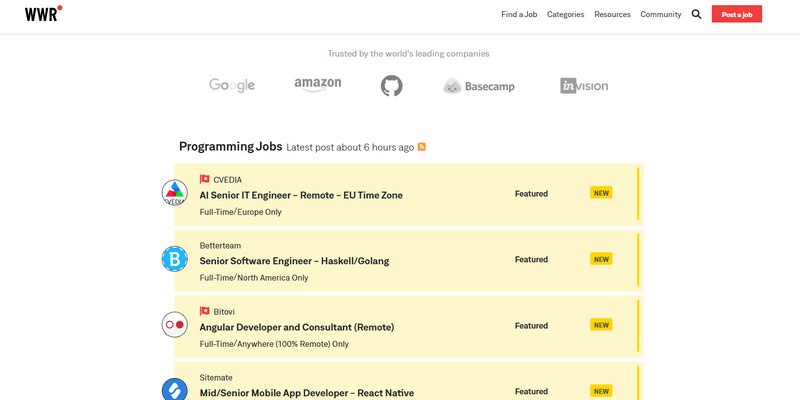Click Featured label on Sitemate listing
The width and height of the screenshot is (800, 400).
pyautogui.click(x=531, y=391)
